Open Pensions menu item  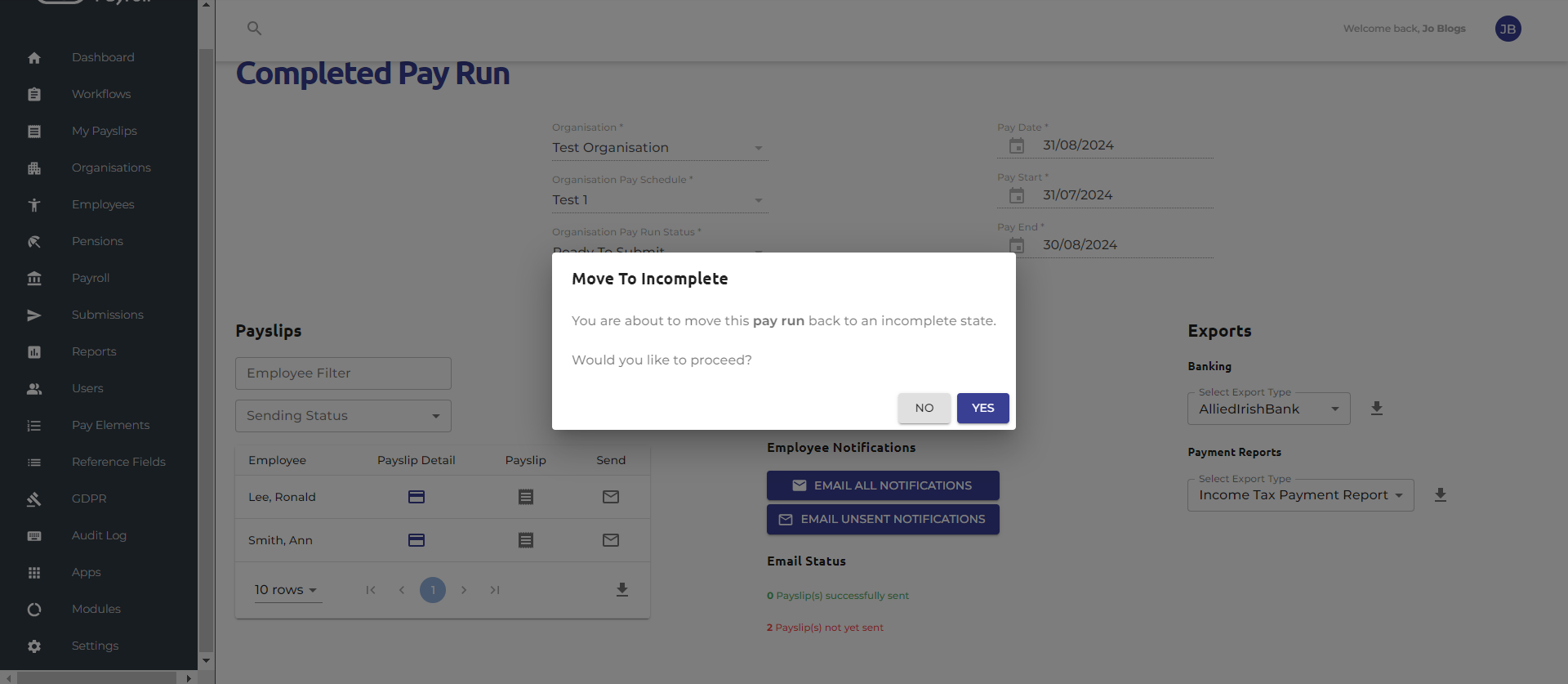[x=97, y=241]
